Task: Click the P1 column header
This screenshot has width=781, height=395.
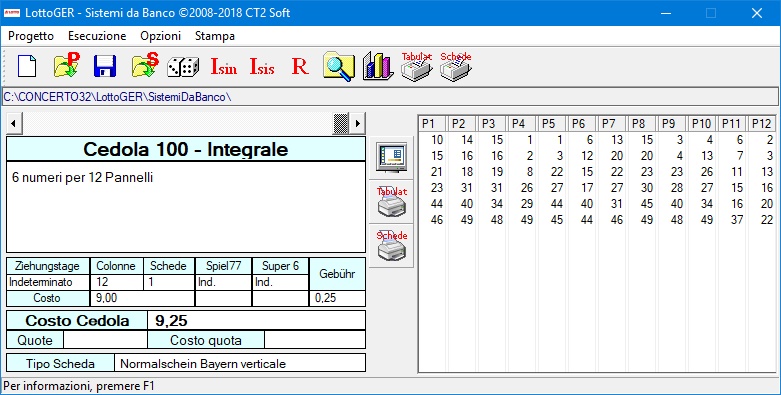Action: tap(432, 124)
